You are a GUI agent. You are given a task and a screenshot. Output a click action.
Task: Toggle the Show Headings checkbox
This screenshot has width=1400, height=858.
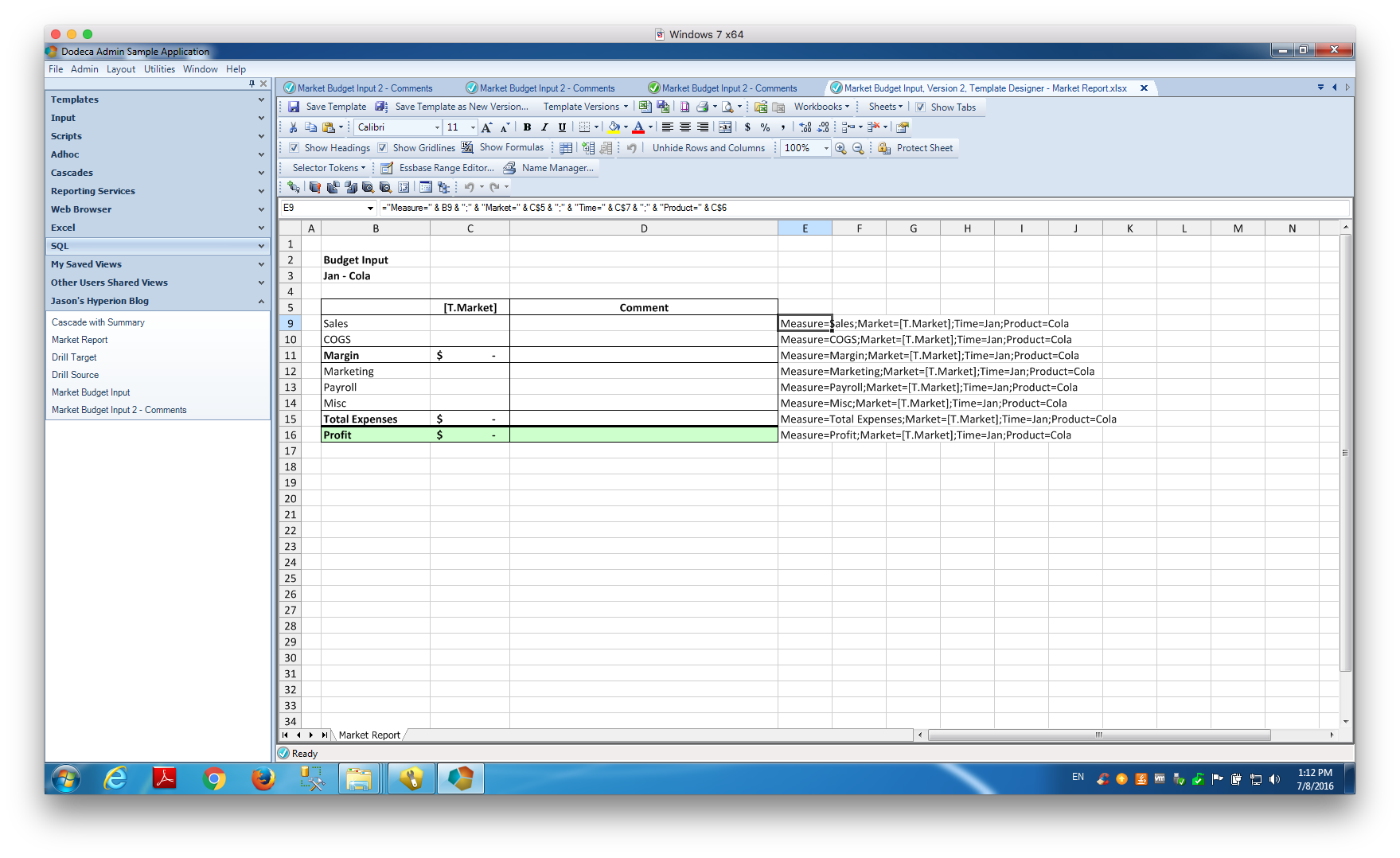(294, 148)
